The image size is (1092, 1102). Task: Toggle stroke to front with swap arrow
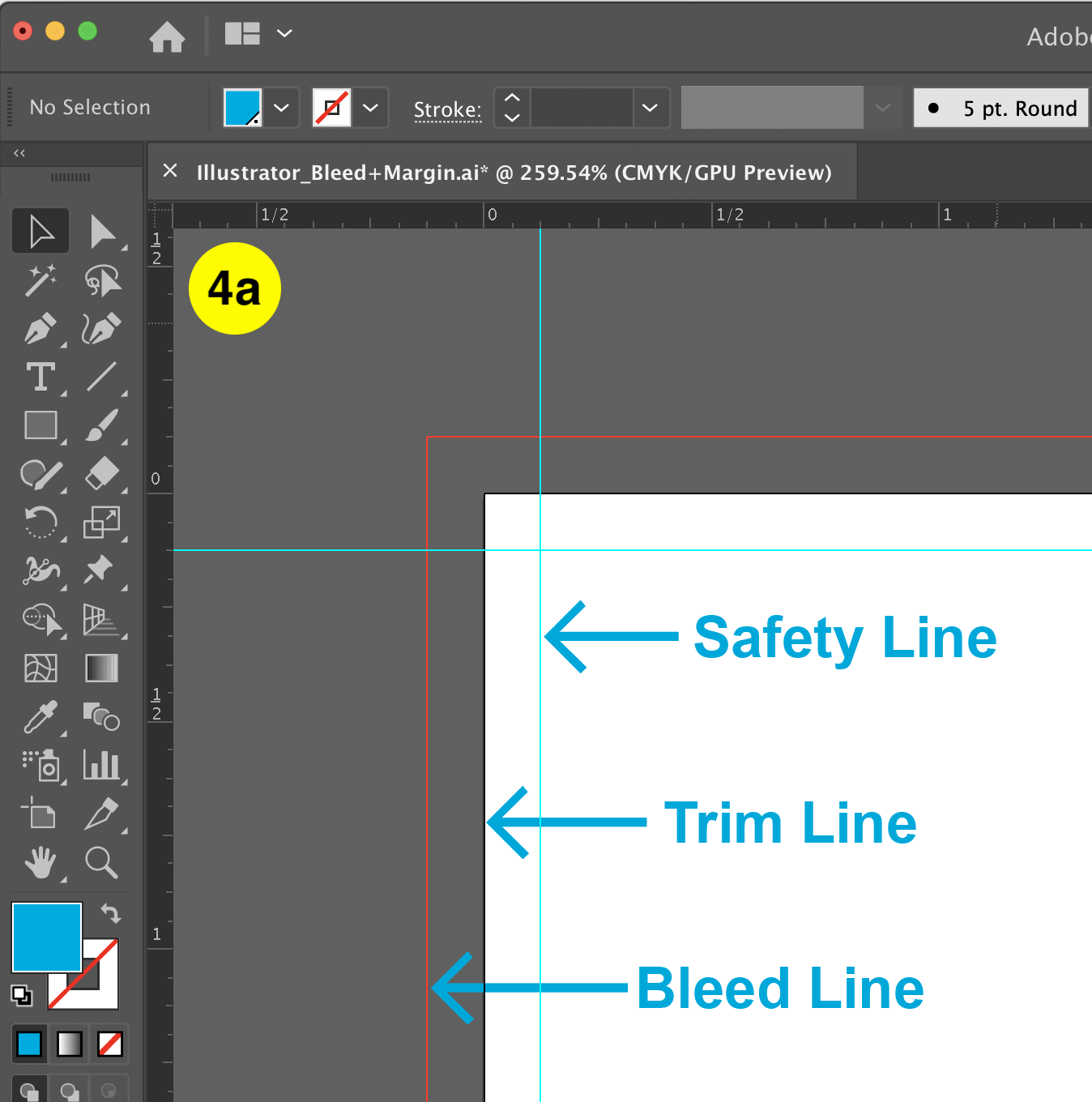(x=111, y=913)
